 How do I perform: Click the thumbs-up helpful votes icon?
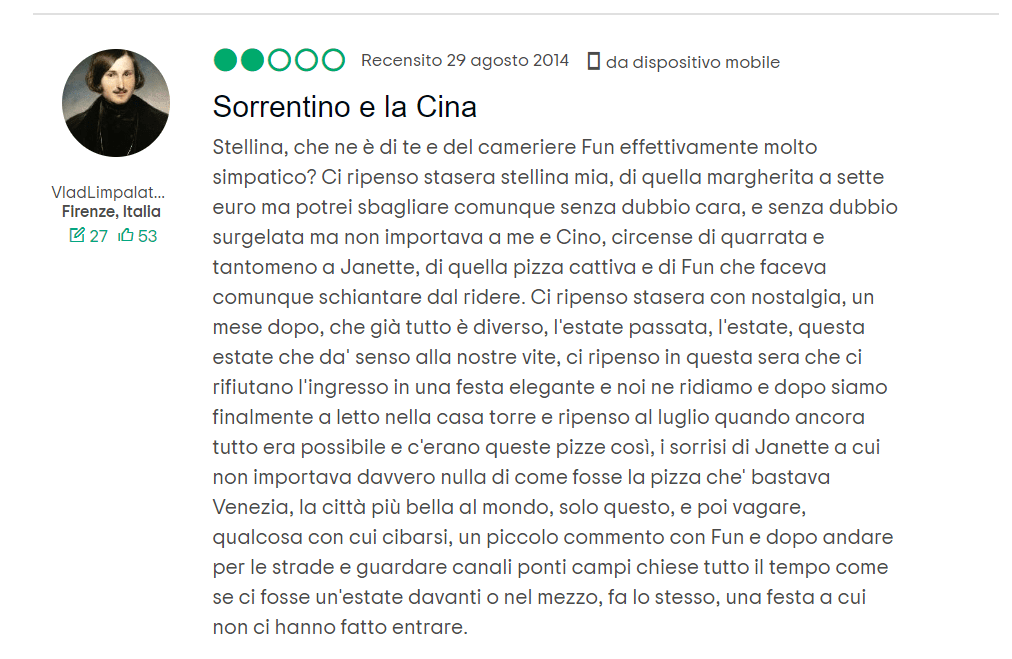coord(126,235)
